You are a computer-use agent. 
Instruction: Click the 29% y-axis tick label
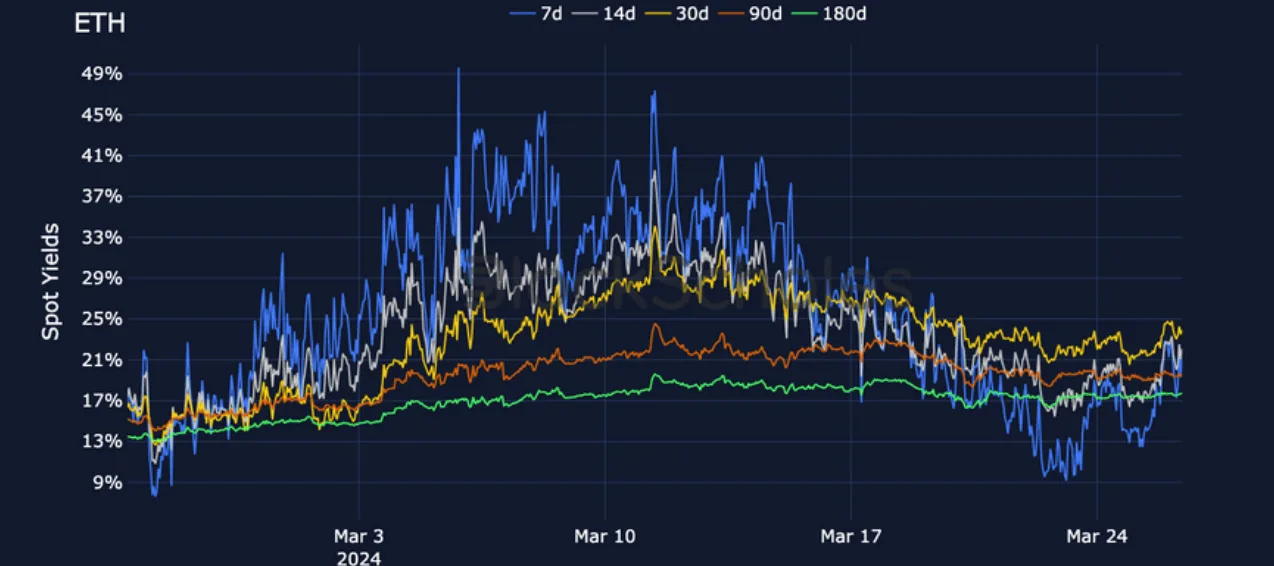point(103,278)
